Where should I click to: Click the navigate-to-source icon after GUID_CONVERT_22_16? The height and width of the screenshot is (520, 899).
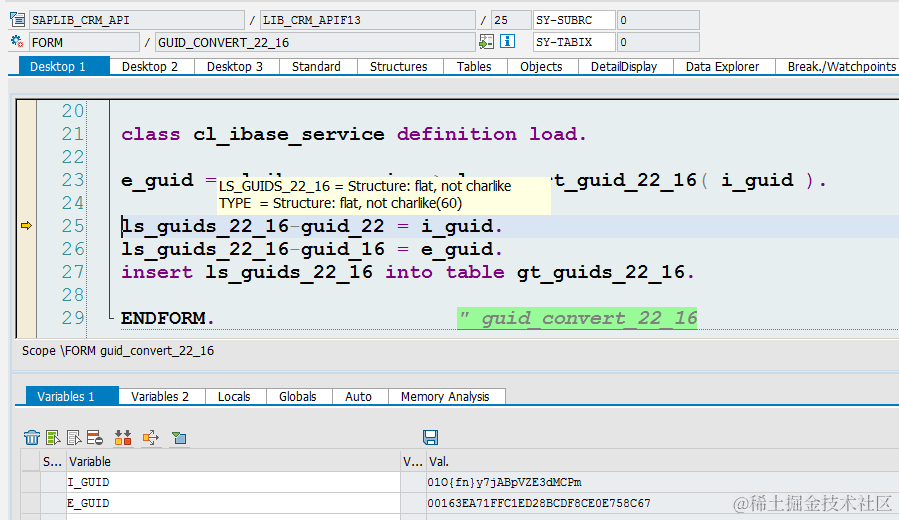486,42
